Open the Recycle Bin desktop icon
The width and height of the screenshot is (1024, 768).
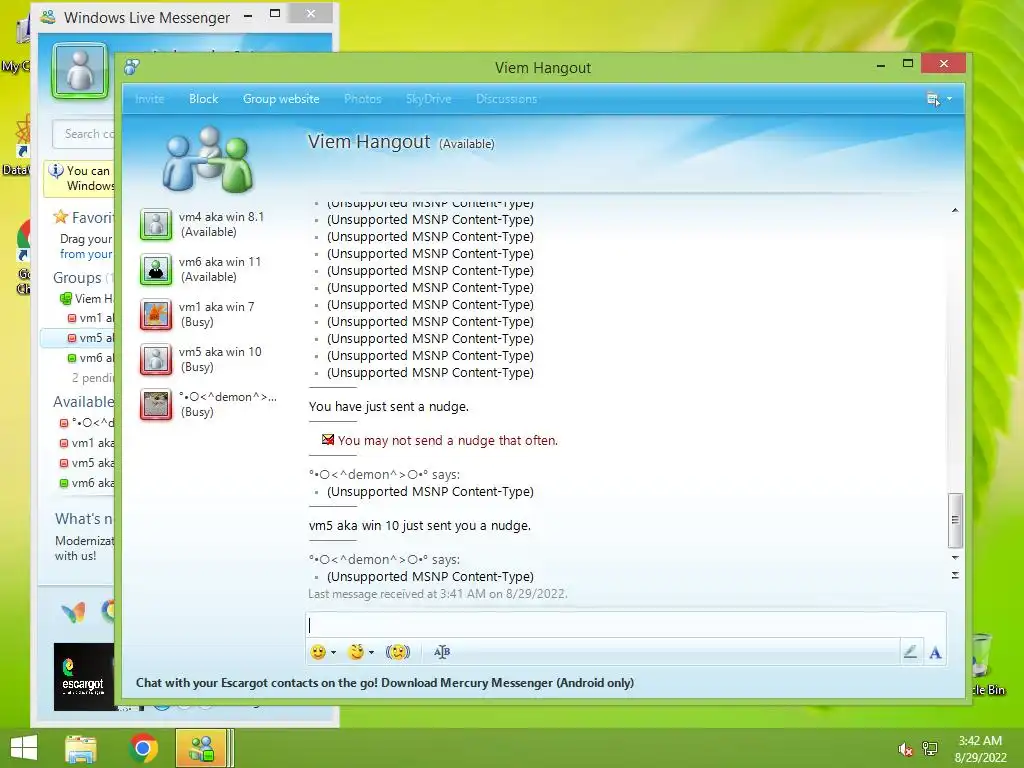[x=982, y=663]
